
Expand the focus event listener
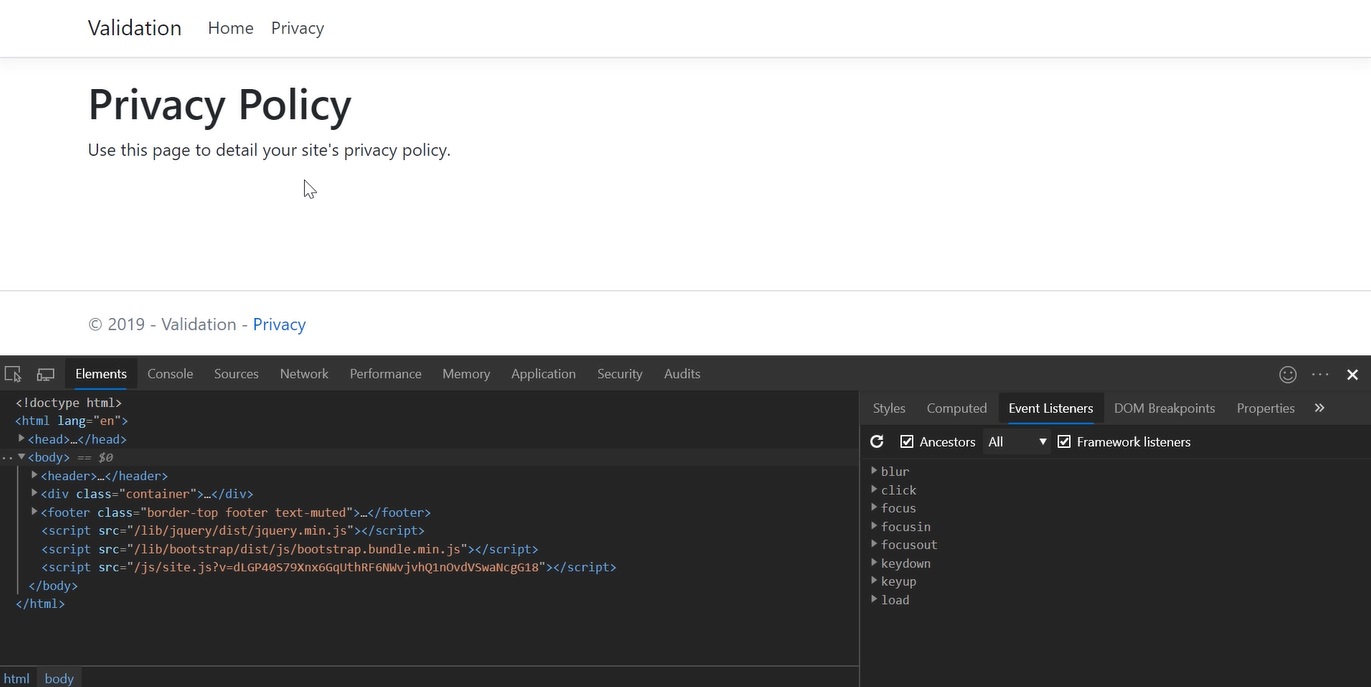[874, 507]
